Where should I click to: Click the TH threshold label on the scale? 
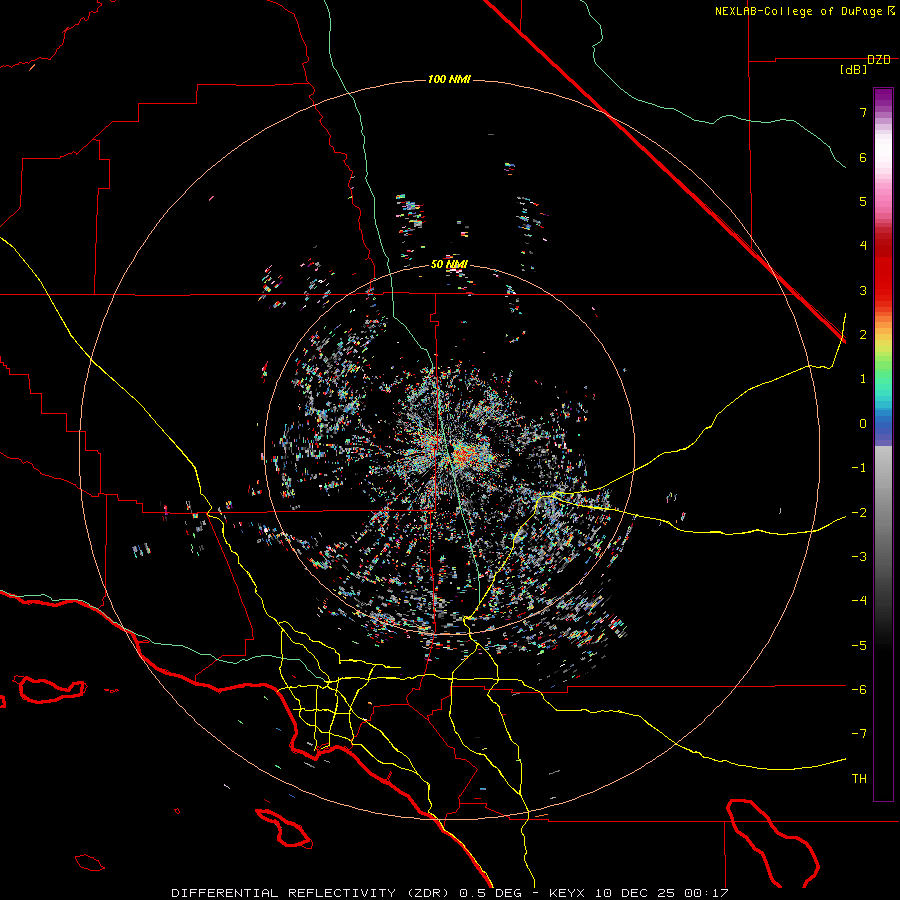click(x=858, y=778)
